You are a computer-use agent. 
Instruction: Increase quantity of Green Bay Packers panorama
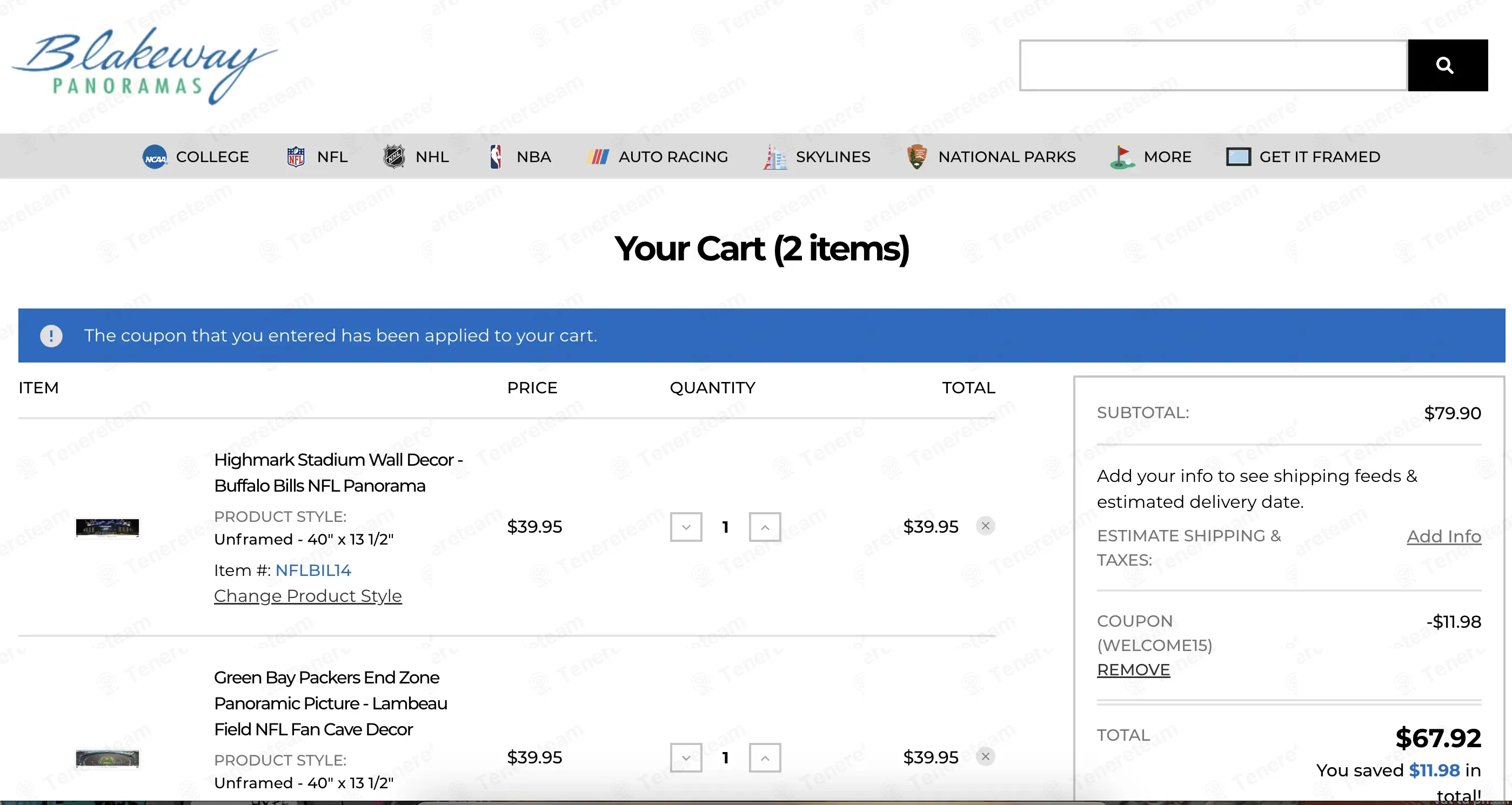click(x=765, y=757)
